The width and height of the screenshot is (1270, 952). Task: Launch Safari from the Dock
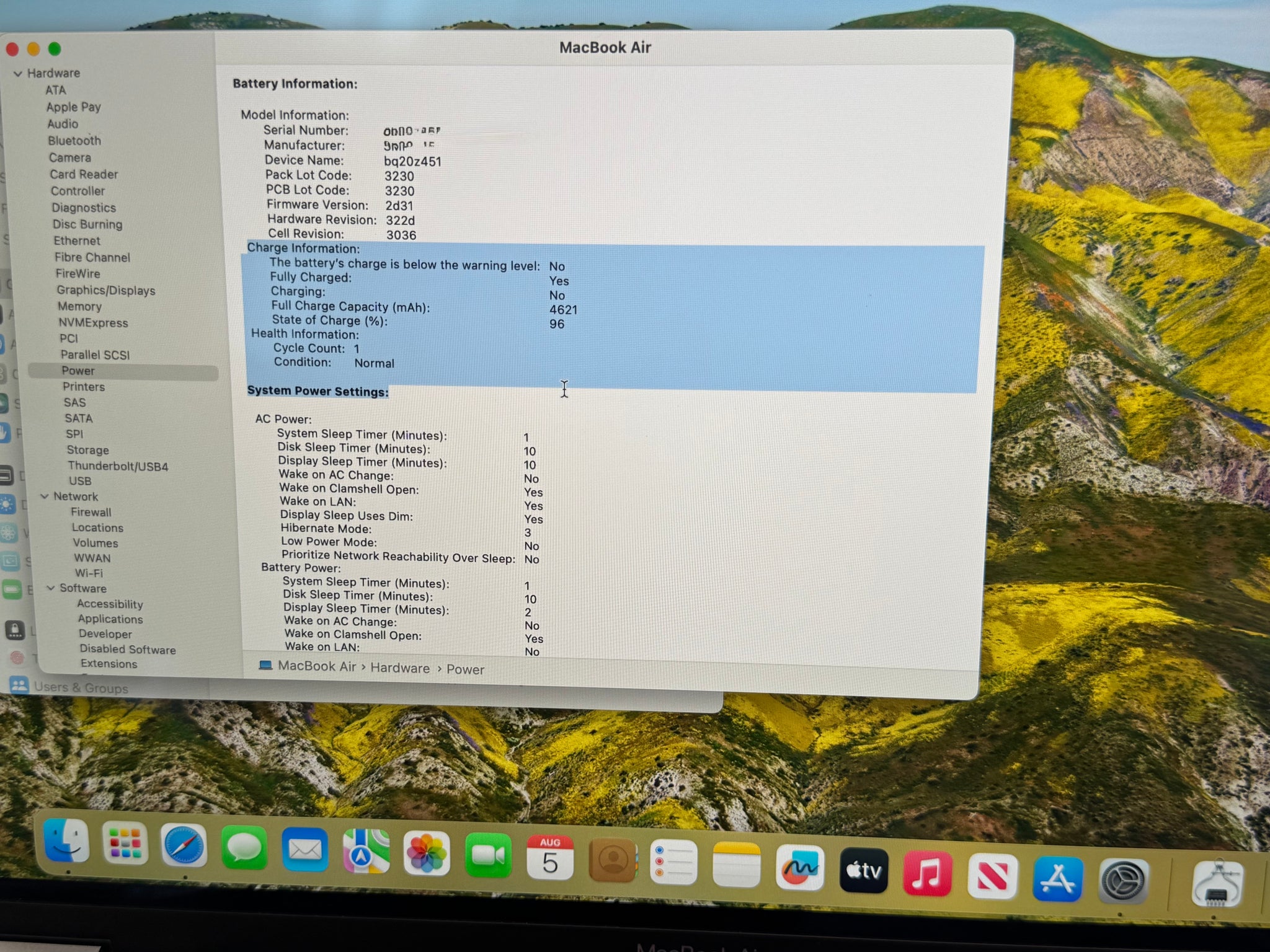point(184,845)
